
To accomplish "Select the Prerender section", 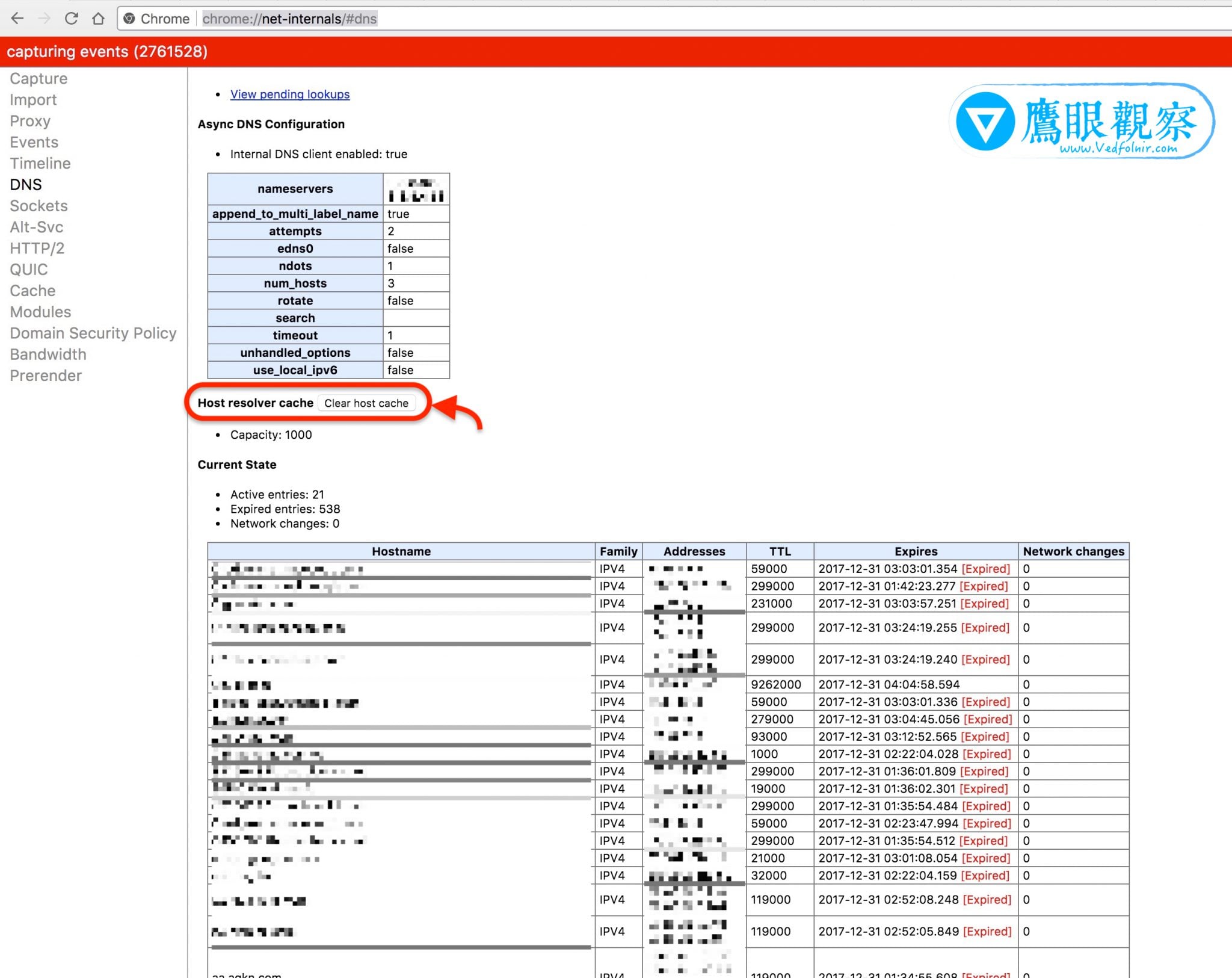I will 46,376.
